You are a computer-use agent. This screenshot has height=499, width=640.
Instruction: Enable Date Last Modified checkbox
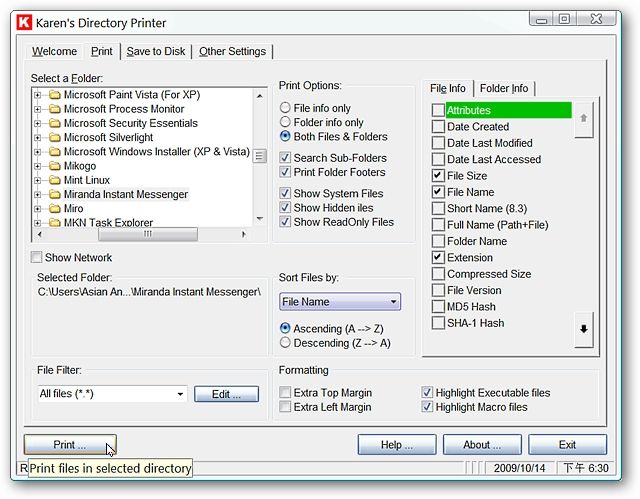click(x=438, y=143)
